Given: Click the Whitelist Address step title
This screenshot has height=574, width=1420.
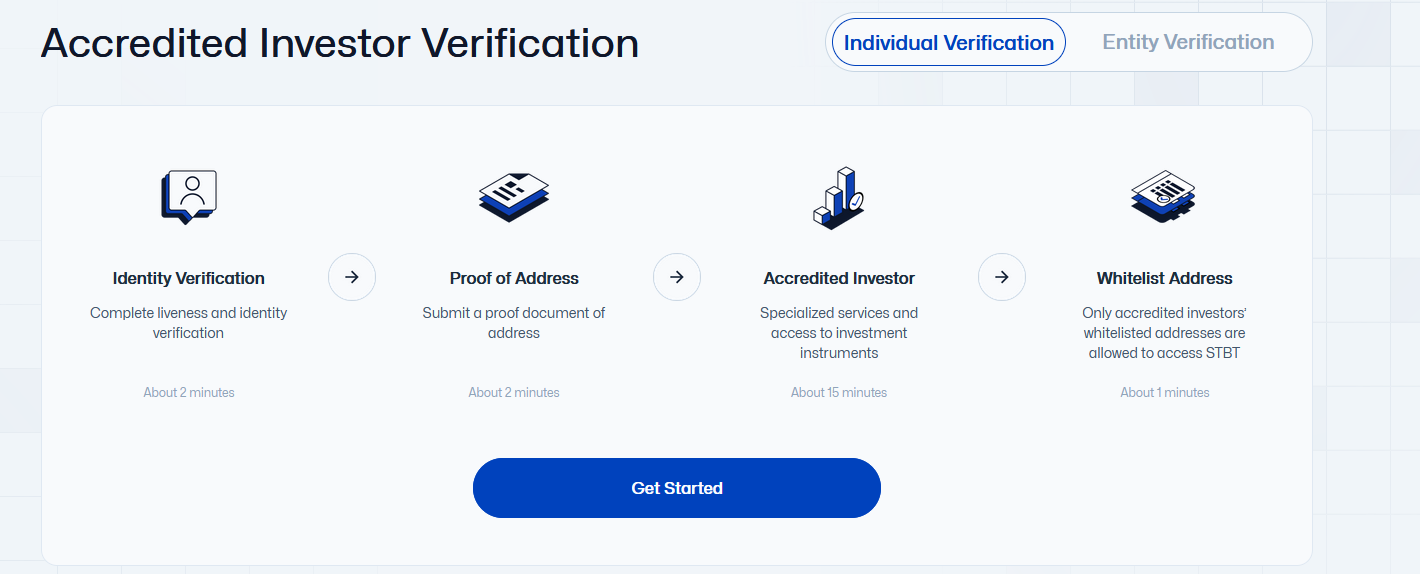Looking at the screenshot, I should [x=1164, y=278].
